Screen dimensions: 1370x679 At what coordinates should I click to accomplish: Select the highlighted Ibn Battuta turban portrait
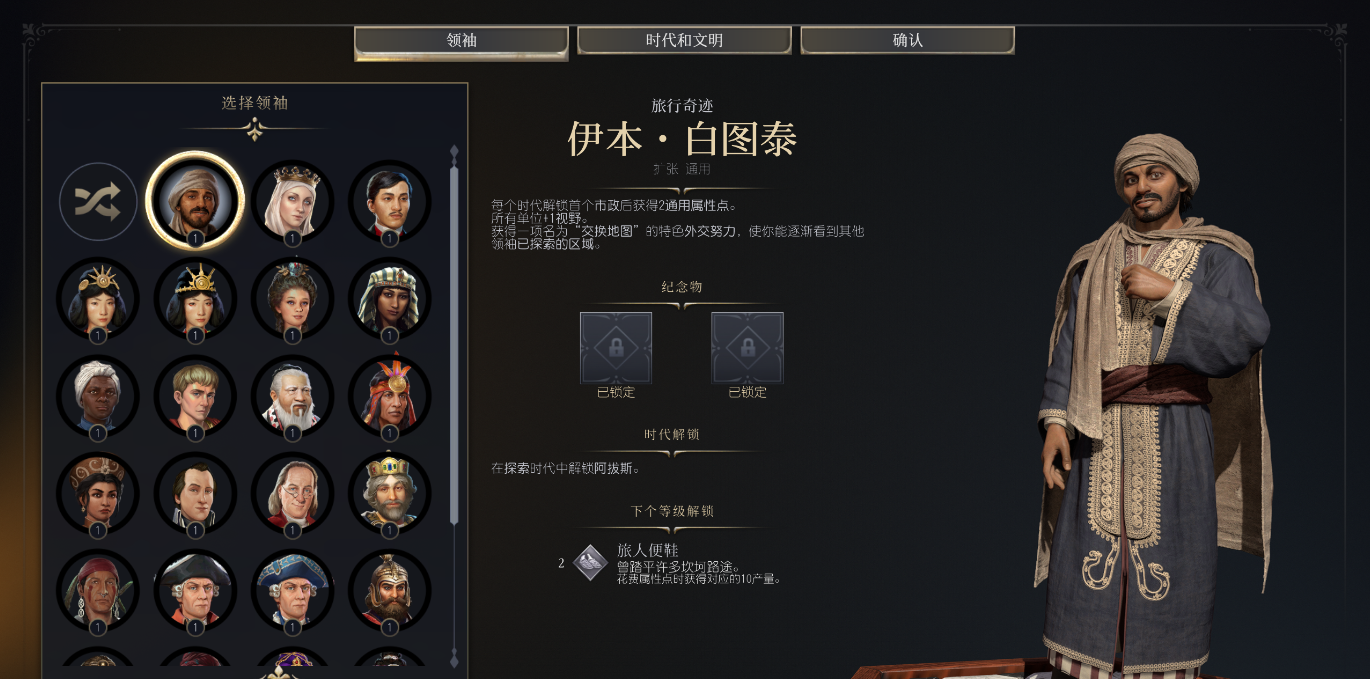(195, 201)
